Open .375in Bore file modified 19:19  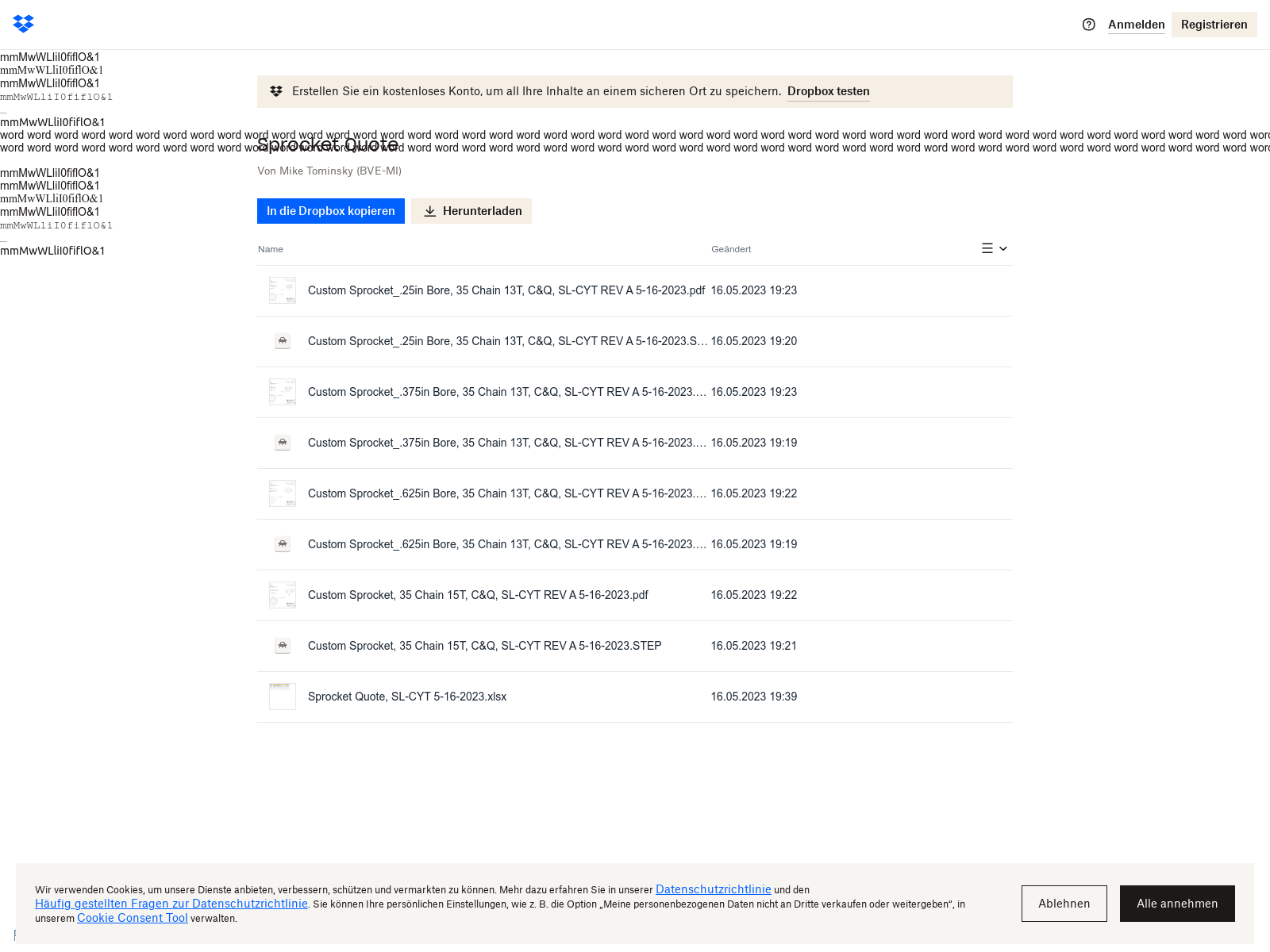click(507, 443)
